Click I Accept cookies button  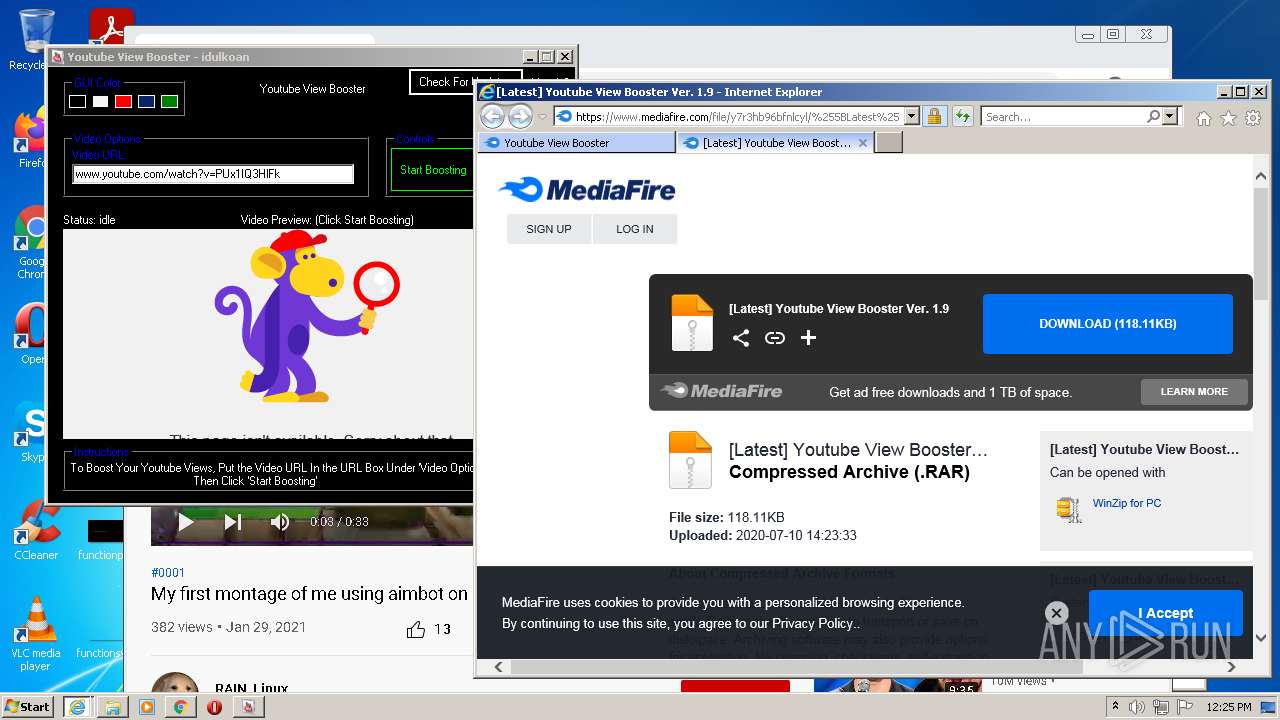click(1166, 613)
